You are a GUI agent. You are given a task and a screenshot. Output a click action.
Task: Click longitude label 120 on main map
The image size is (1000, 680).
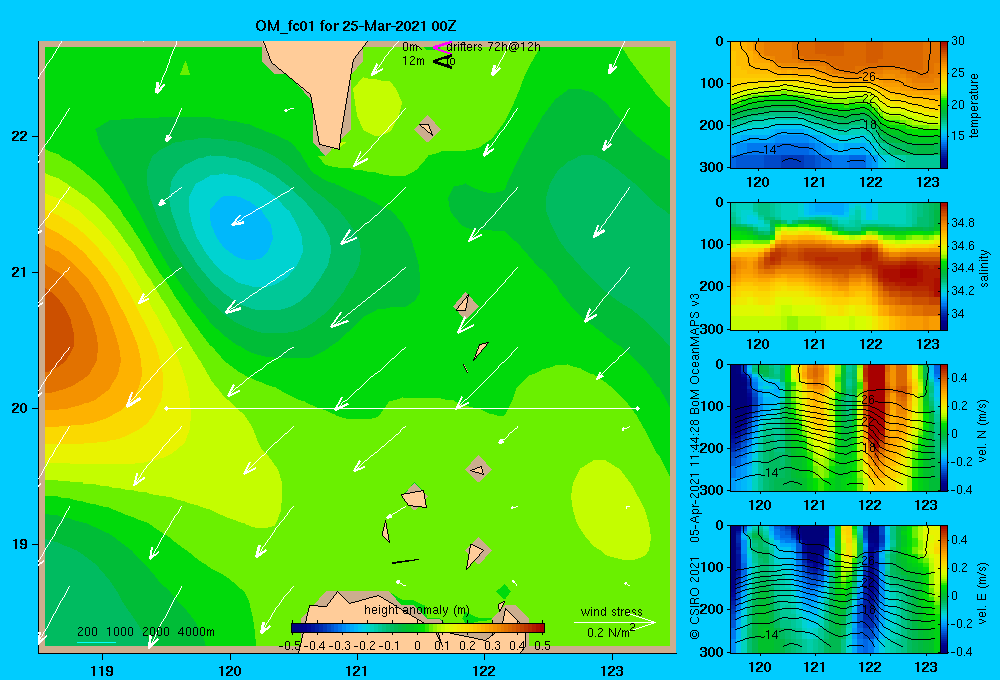(x=230, y=670)
